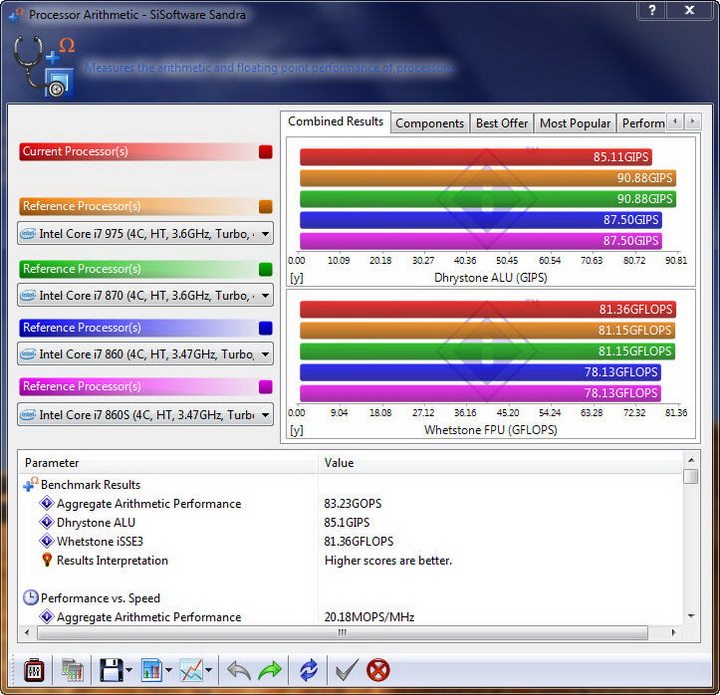Viewport: 720px width, 695px height.
Task: Click the save floppy disk icon
Action: pyautogui.click(x=111, y=671)
